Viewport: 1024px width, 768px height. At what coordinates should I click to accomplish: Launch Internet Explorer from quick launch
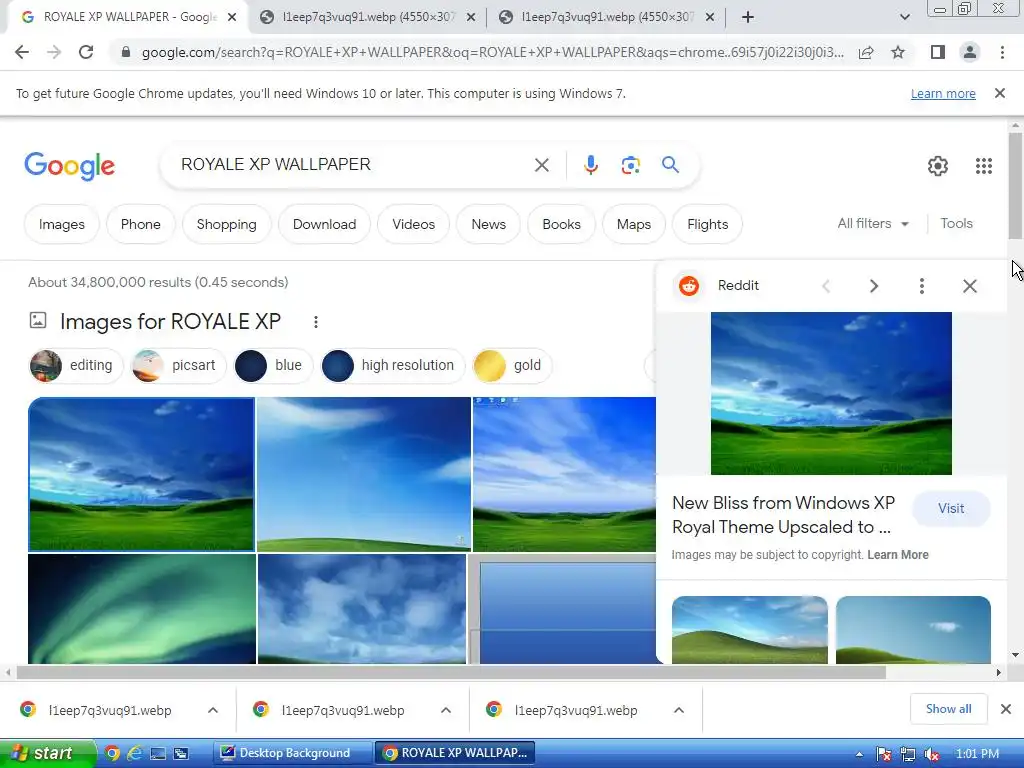coord(135,754)
